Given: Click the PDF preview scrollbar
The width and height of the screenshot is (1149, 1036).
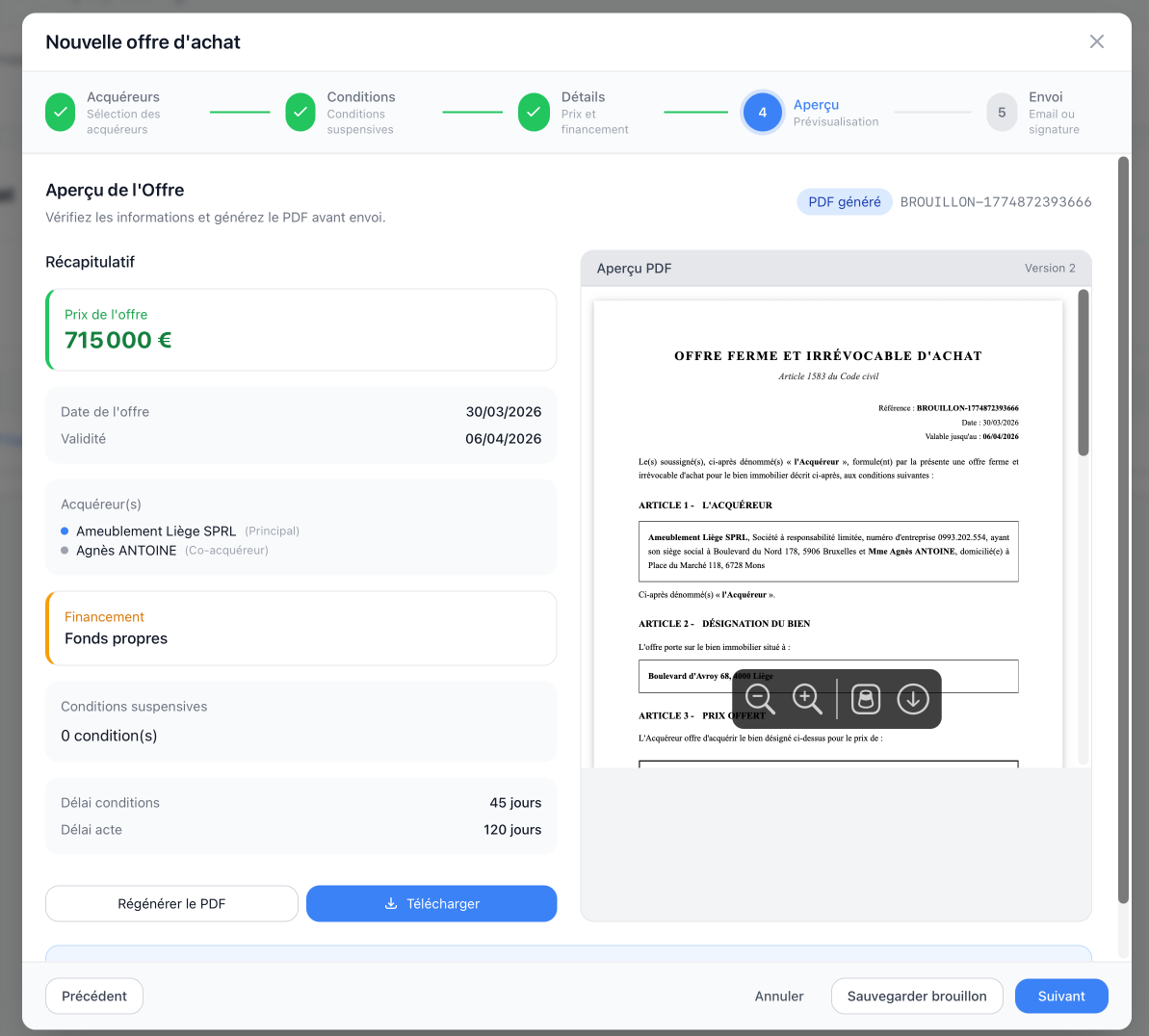Looking at the screenshot, I should [x=1084, y=373].
